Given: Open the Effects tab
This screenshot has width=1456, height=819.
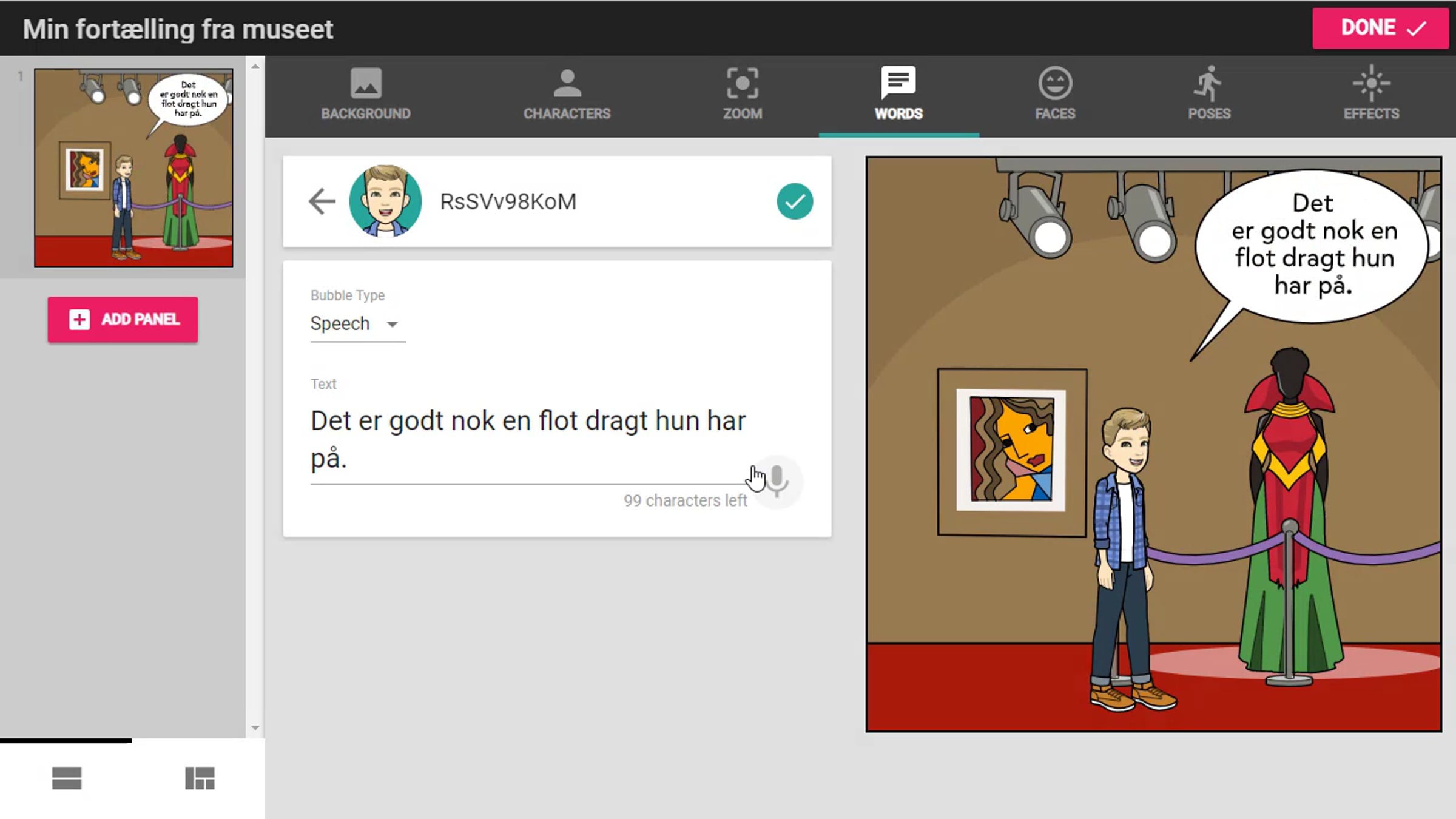Looking at the screenshot, I should [x=1371, y=95].
